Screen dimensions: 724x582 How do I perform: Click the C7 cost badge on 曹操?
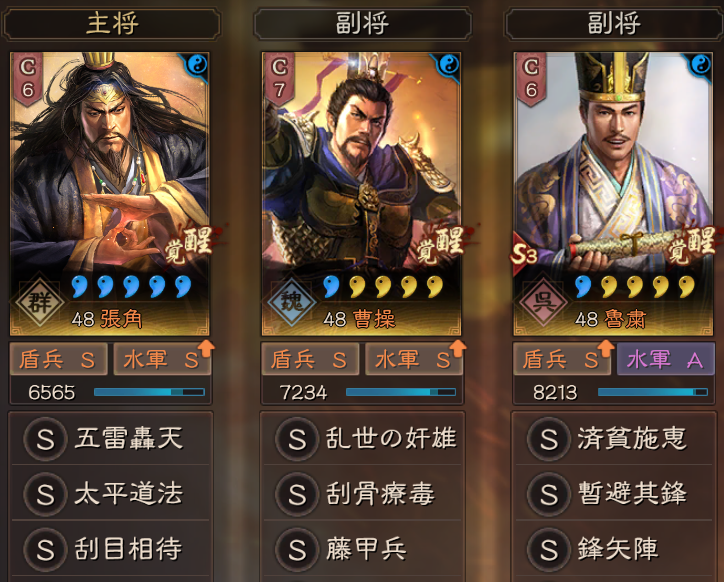pyautogui.click(x=278, y=79)
